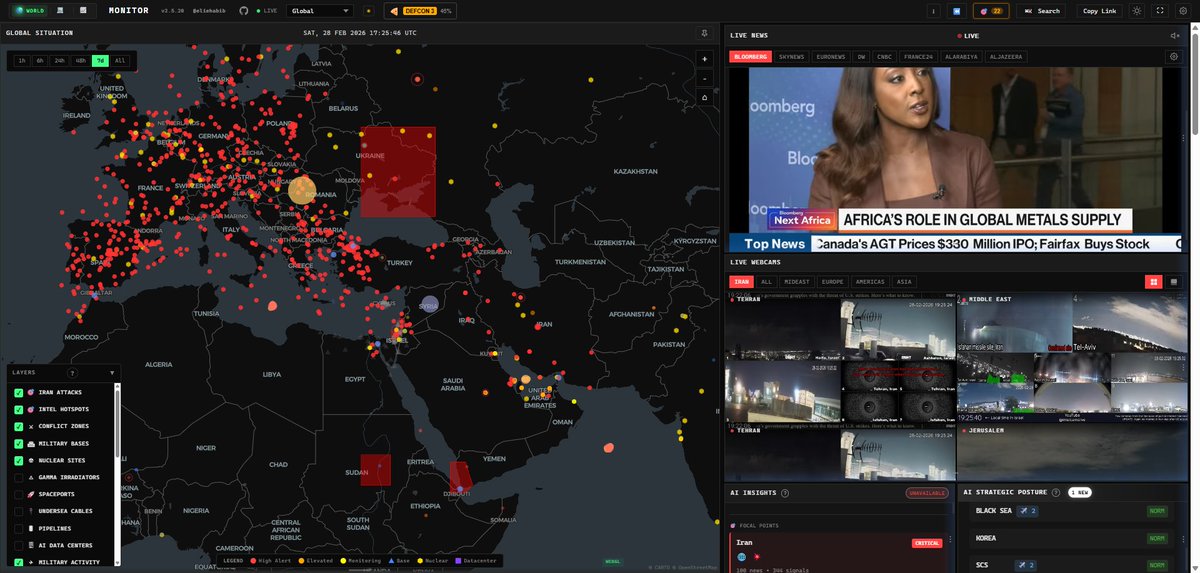Toggle the brightness theme sun icon
This screenshot has height=573, width=1200.
tap(1136, 10)
